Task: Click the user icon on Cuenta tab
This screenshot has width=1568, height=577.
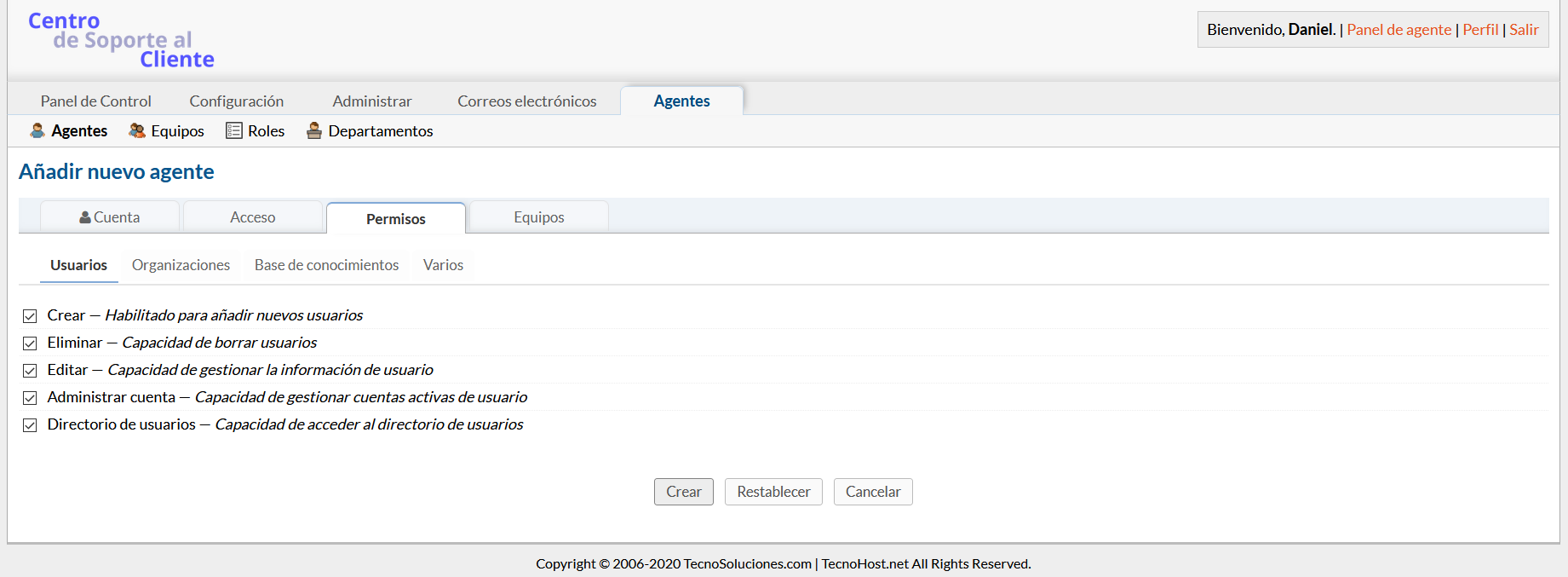Action: click(x=85, y=217)
